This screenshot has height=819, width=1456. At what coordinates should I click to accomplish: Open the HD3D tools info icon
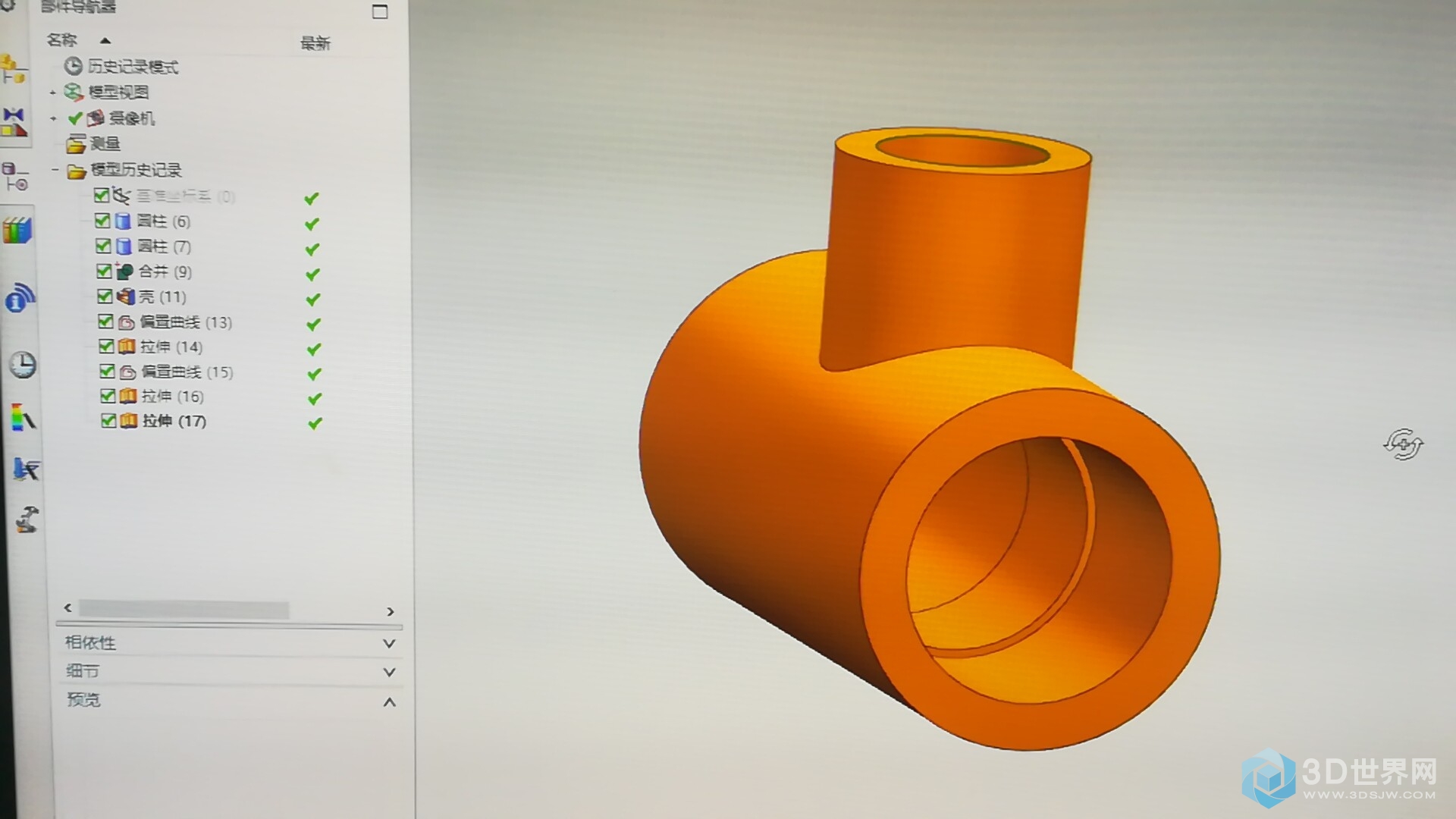(20, 298)
